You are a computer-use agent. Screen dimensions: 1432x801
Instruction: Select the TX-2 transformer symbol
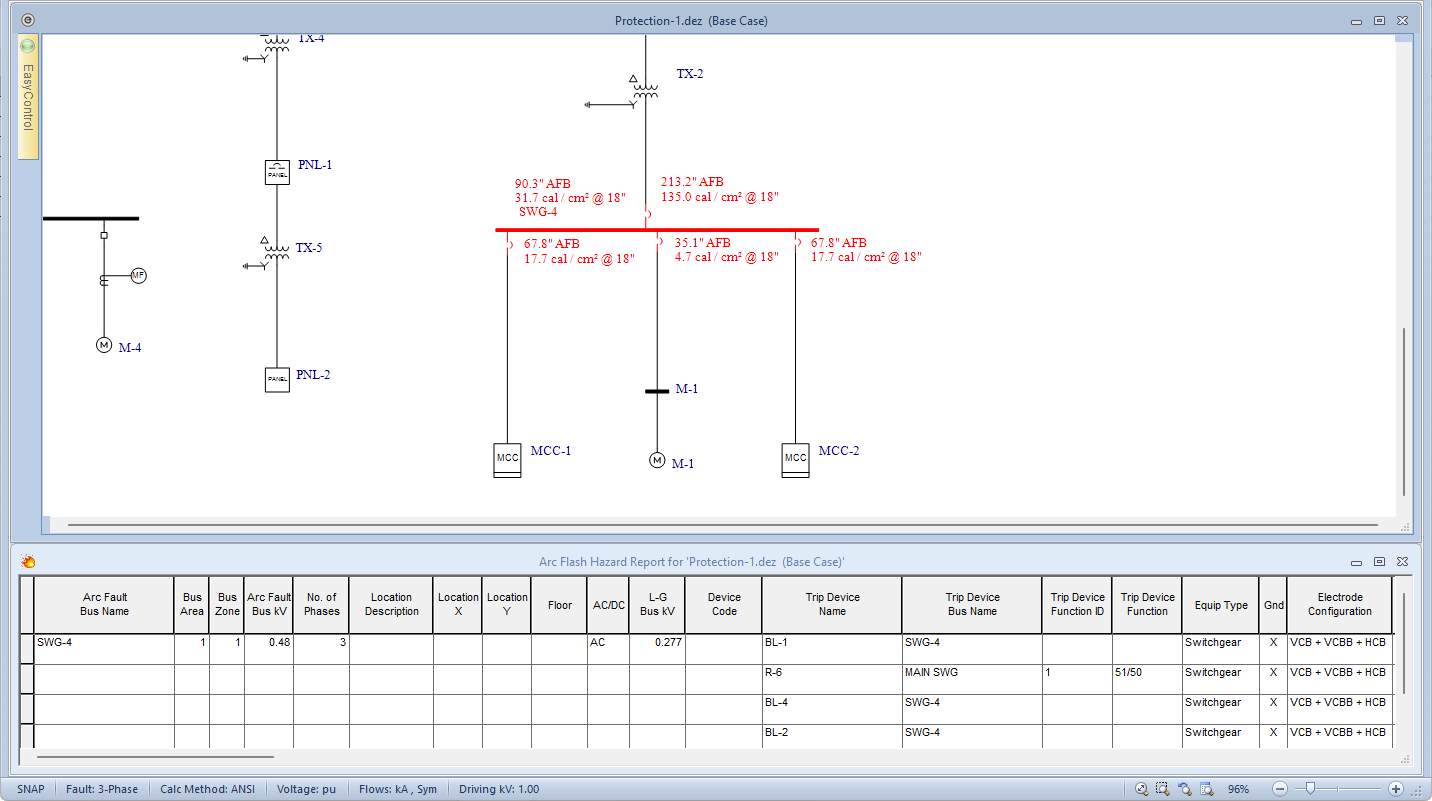tap(645, 91)
